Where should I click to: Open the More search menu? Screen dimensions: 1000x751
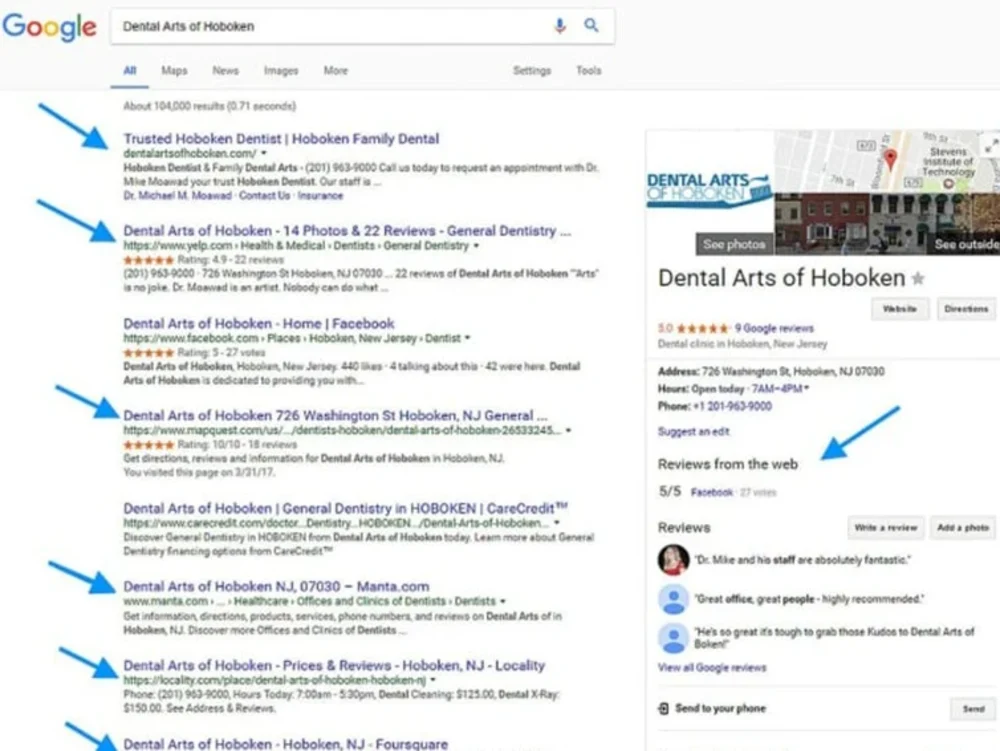[335, 71]
